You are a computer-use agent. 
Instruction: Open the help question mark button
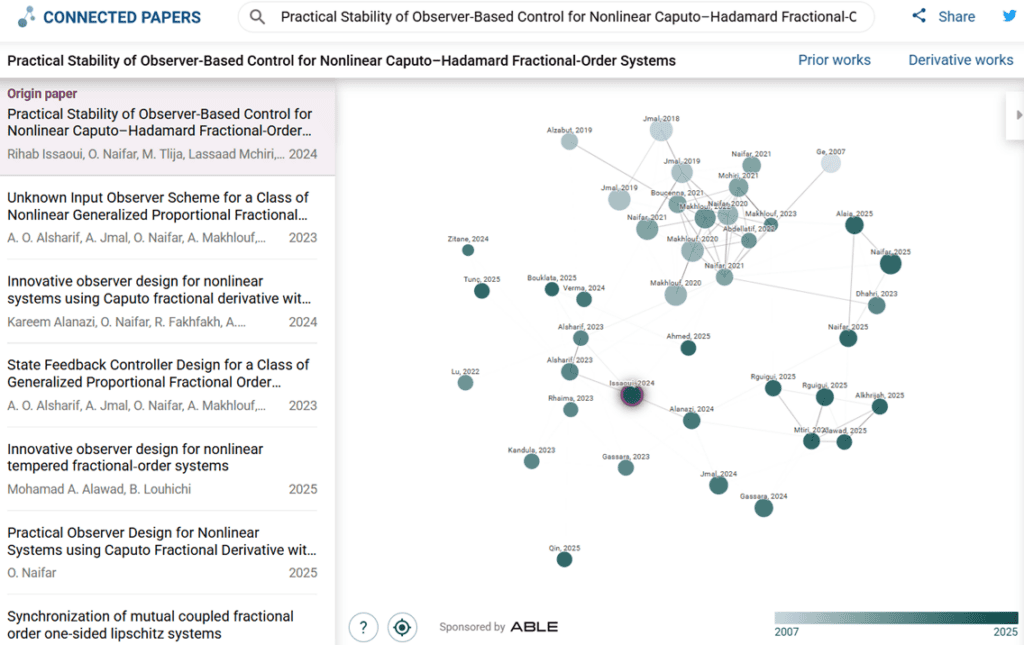(363, 627)
